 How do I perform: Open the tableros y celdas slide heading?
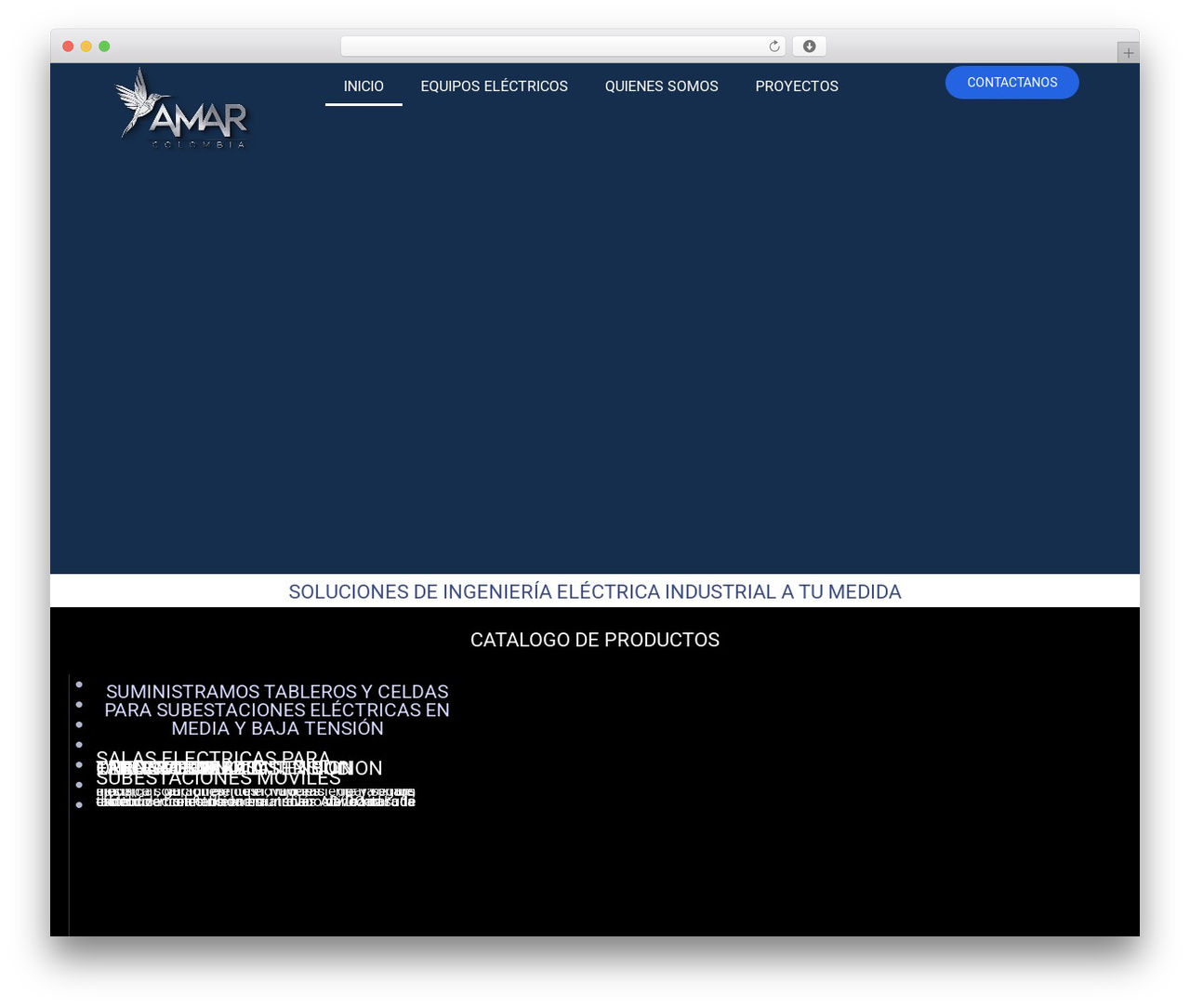[277, 710]
